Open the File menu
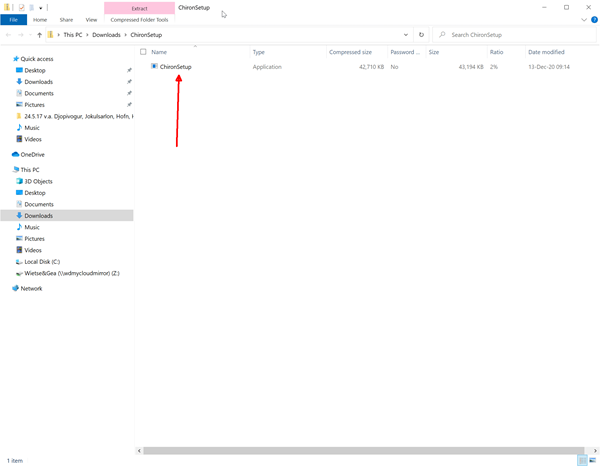The width and height of the screenshot is (600, 466). (x=14, y=20)
